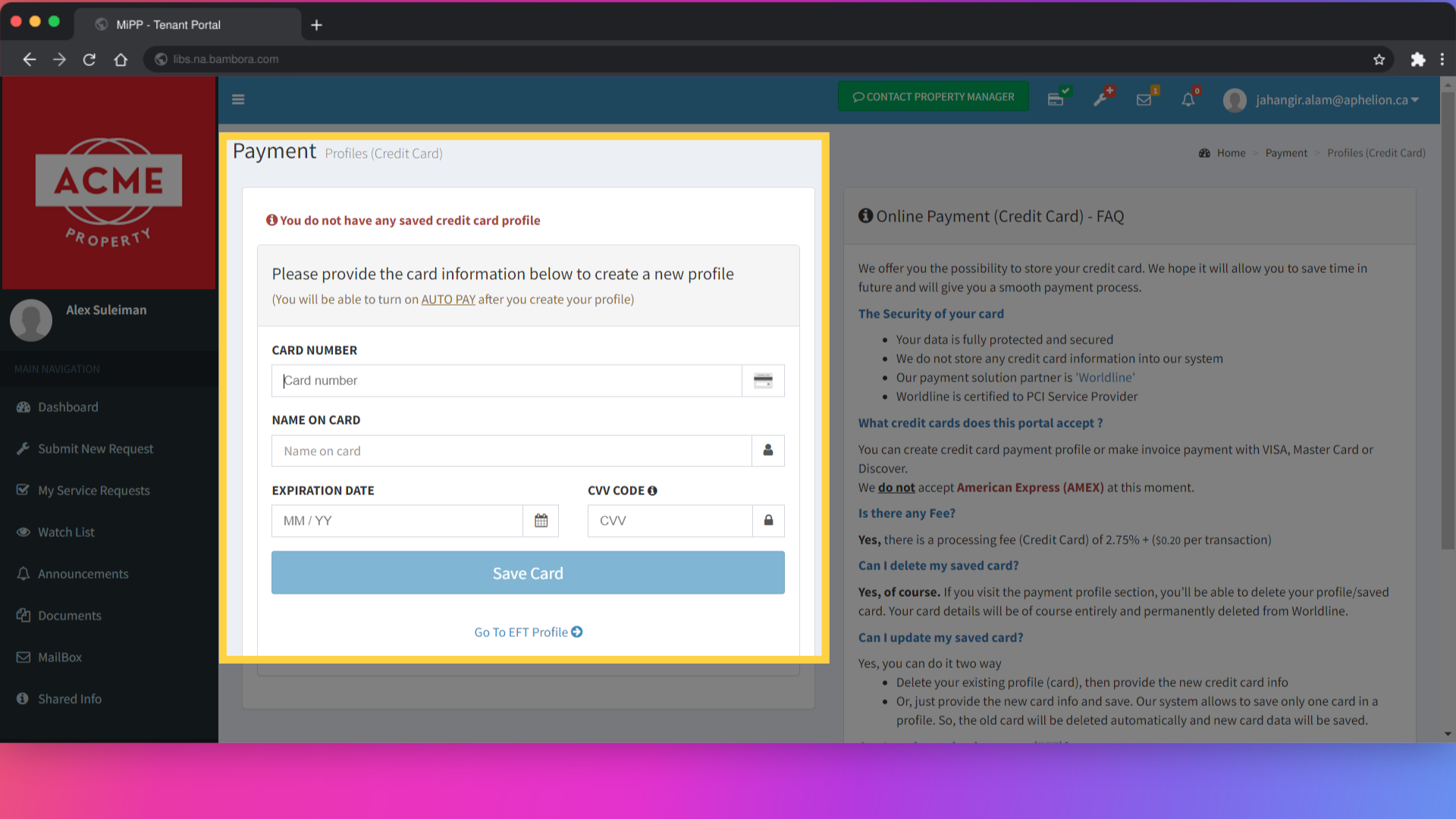
Task: Click 'The Security of your card' heading
Action: coord(931,314)
